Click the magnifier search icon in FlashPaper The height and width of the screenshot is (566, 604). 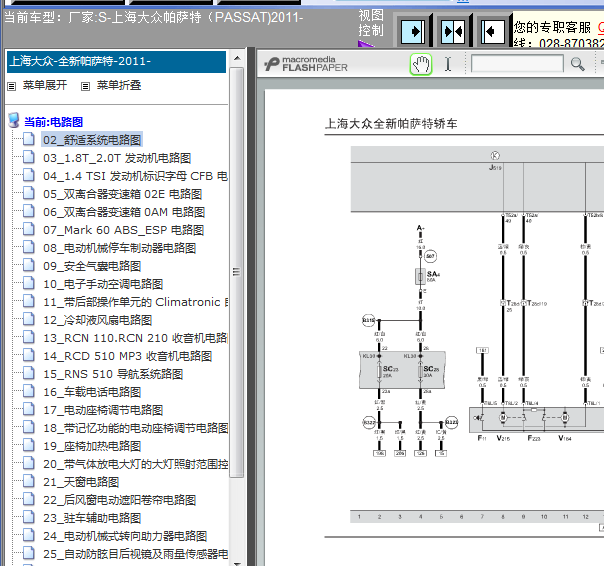(x=577, y=64)
